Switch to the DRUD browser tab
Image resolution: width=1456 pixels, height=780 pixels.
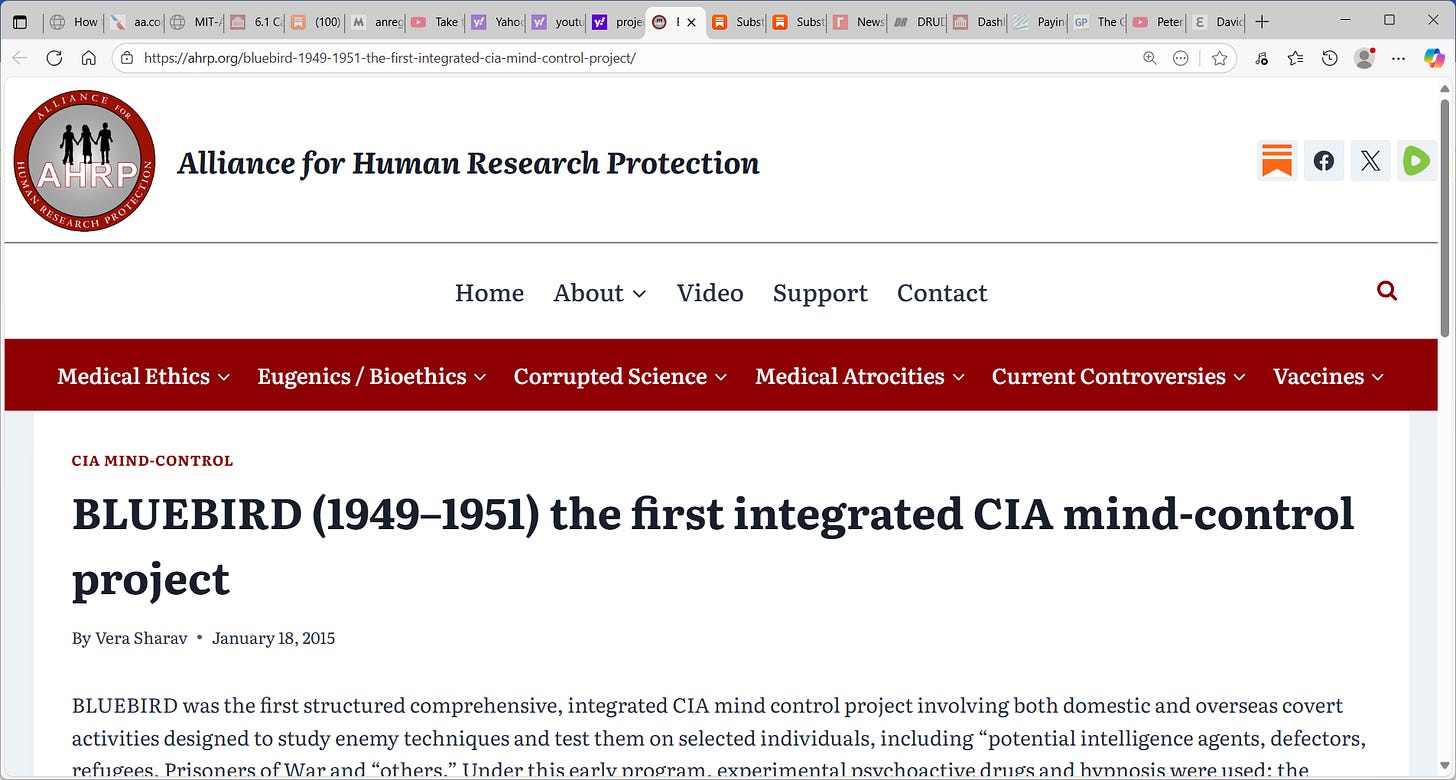918,22
